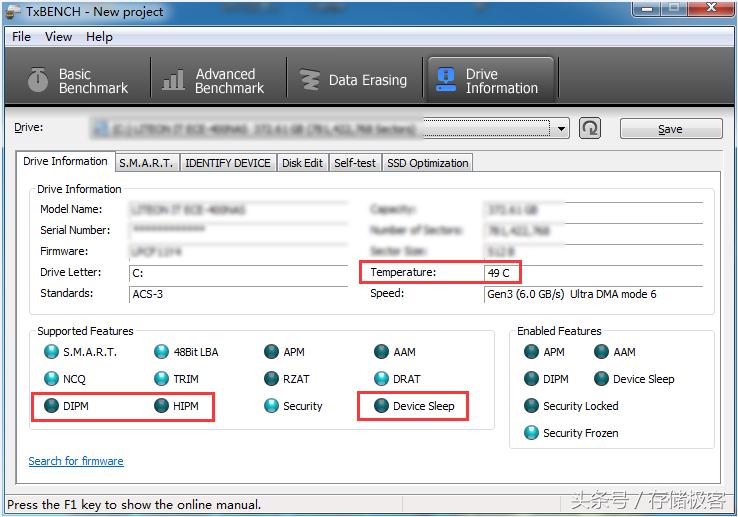This screenshot has width=738, height=517.
Task: Follow the Search for firmware link
Action: click(76, 461)
